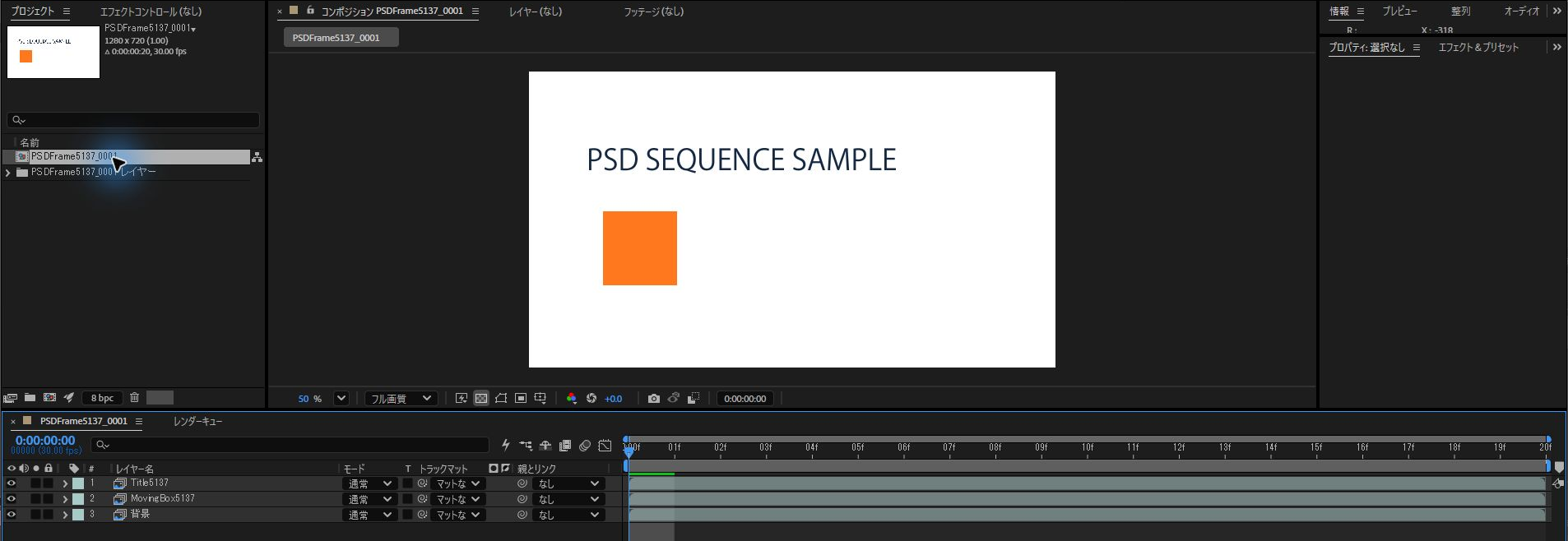Expand the MovingBox5137 layer properties
1568x541 pixels.
[65, 499]
